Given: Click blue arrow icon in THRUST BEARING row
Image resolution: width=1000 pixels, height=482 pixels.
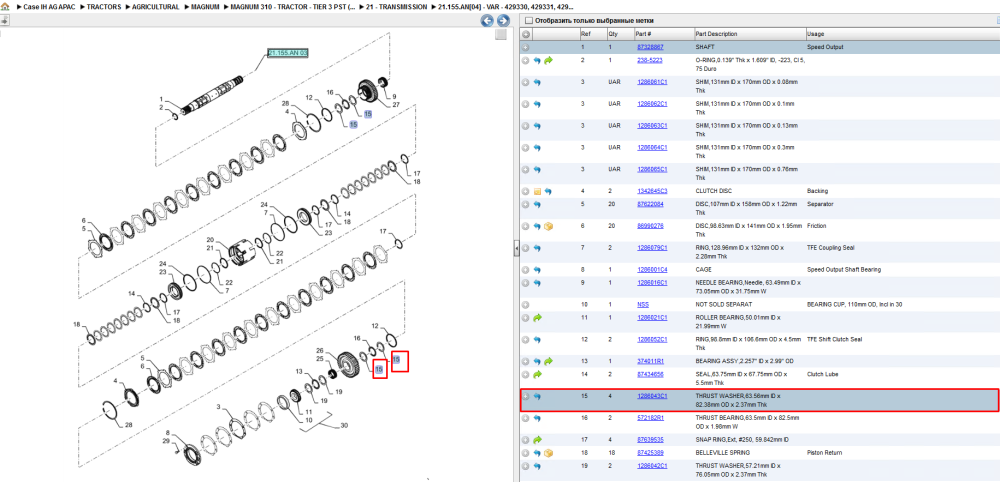Looking at the screenshot, I should (x=537, y=418).
